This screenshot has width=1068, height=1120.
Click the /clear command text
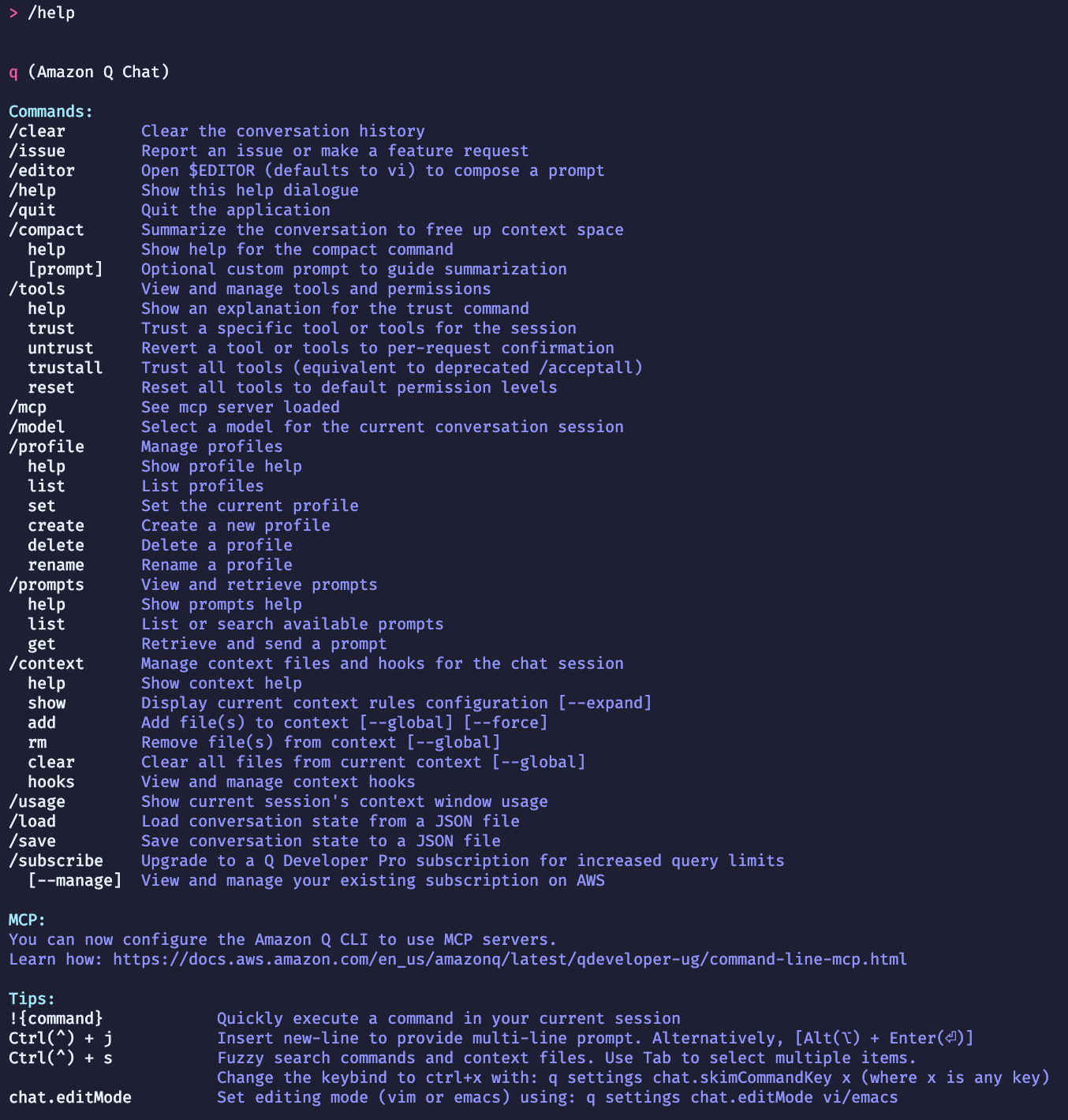tap(37, 131)
